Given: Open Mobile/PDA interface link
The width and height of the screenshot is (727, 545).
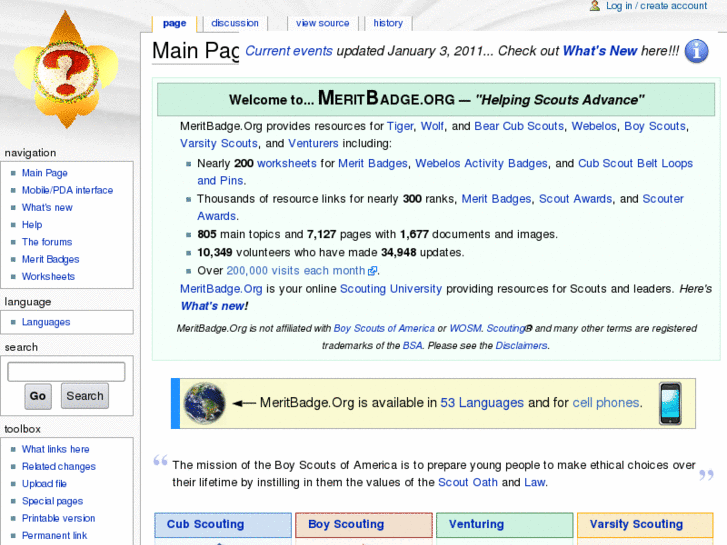Looking at the screenshot, I should (67, 190).
